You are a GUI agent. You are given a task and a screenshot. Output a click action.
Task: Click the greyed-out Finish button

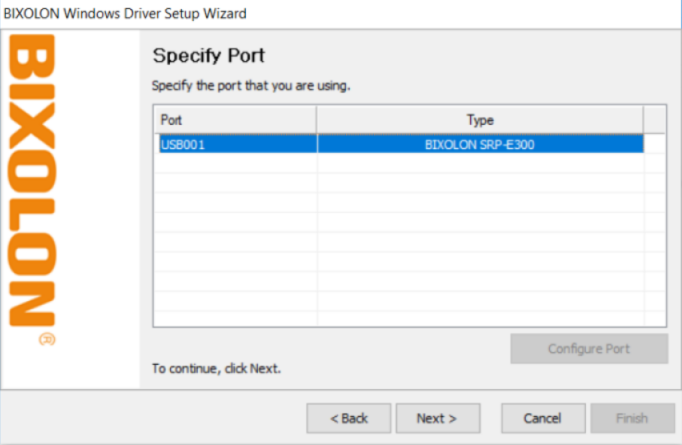pyautogui.click(x=632, y=418)
